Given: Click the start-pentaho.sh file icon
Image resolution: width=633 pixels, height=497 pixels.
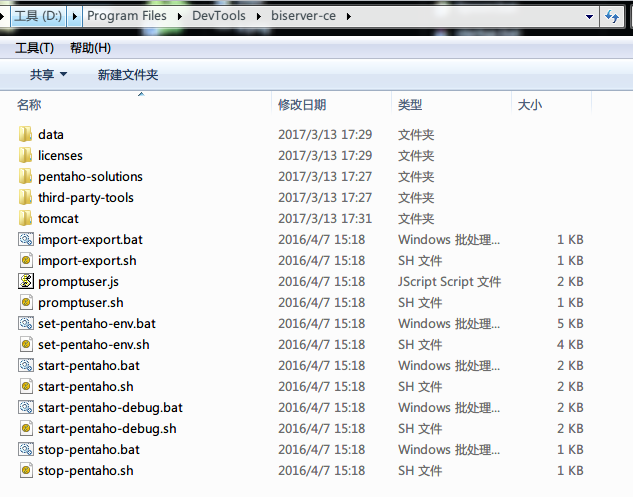Looking at the screenshot, I should [x=26, y=386].
